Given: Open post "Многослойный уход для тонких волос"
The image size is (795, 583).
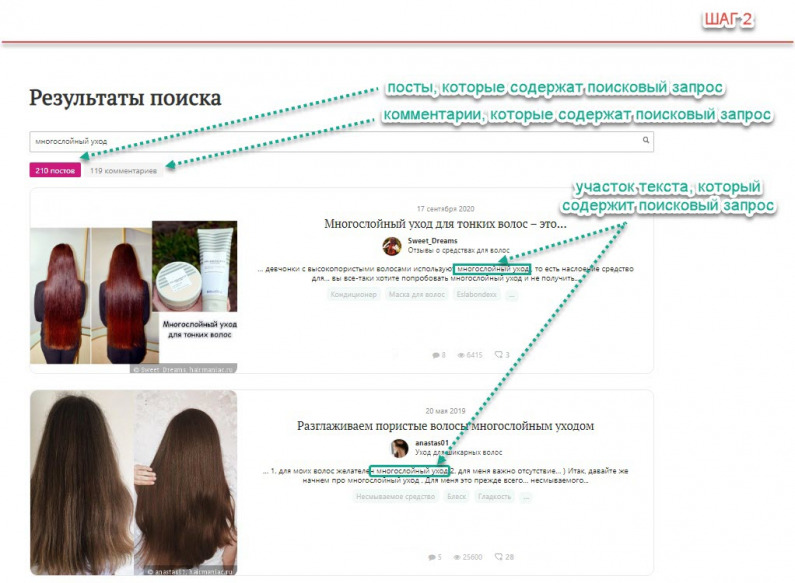Looking at the screenshot, I should pos(445,224).
